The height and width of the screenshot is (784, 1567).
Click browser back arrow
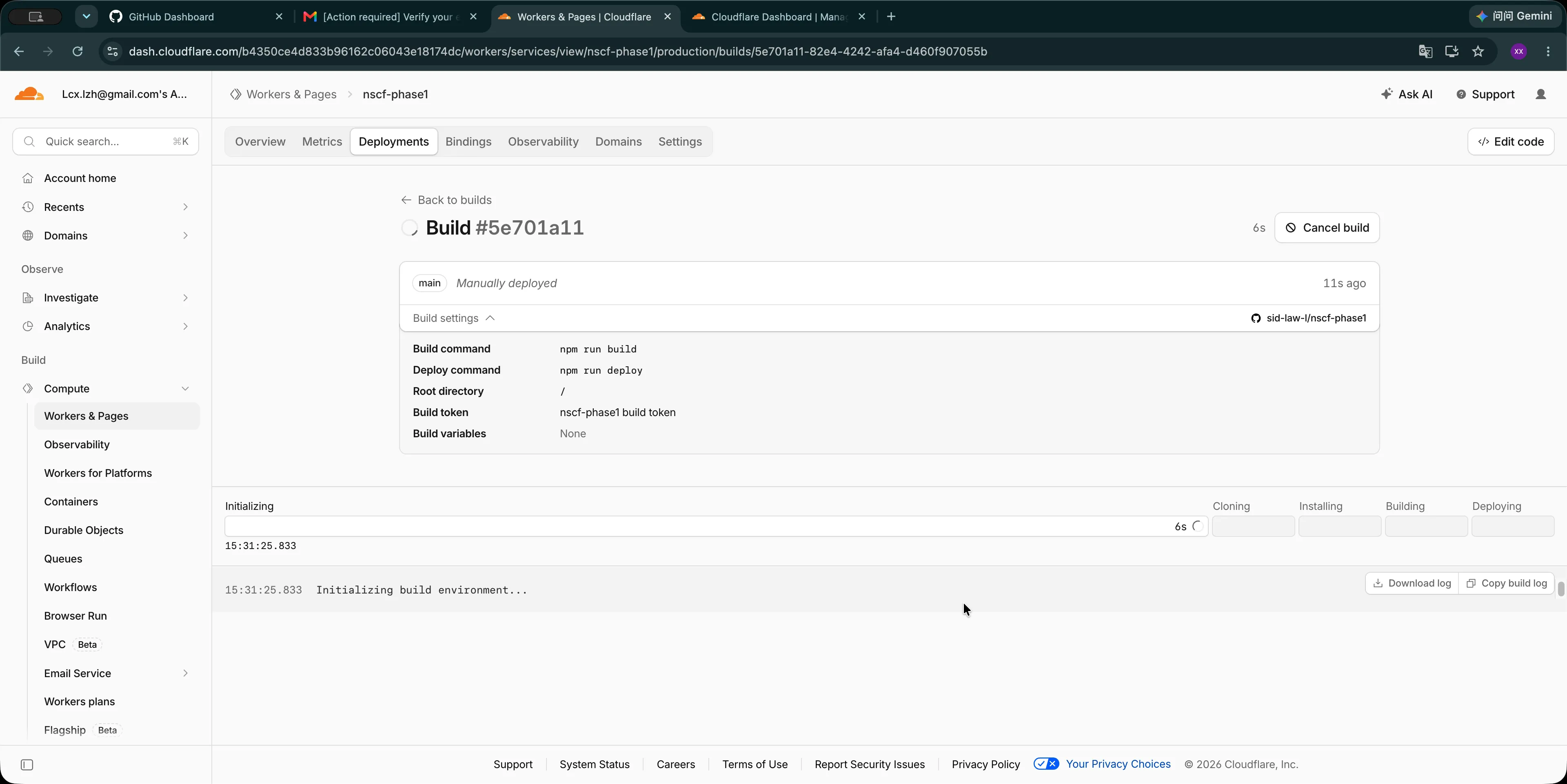pos(19,52)
